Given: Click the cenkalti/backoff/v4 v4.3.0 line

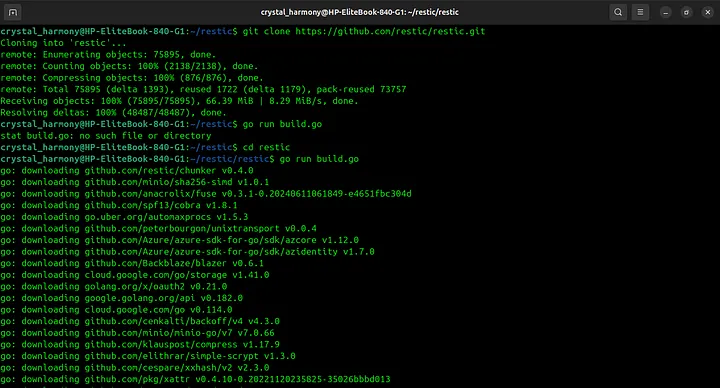Looking at the screenshot, I should coord(140,321).
